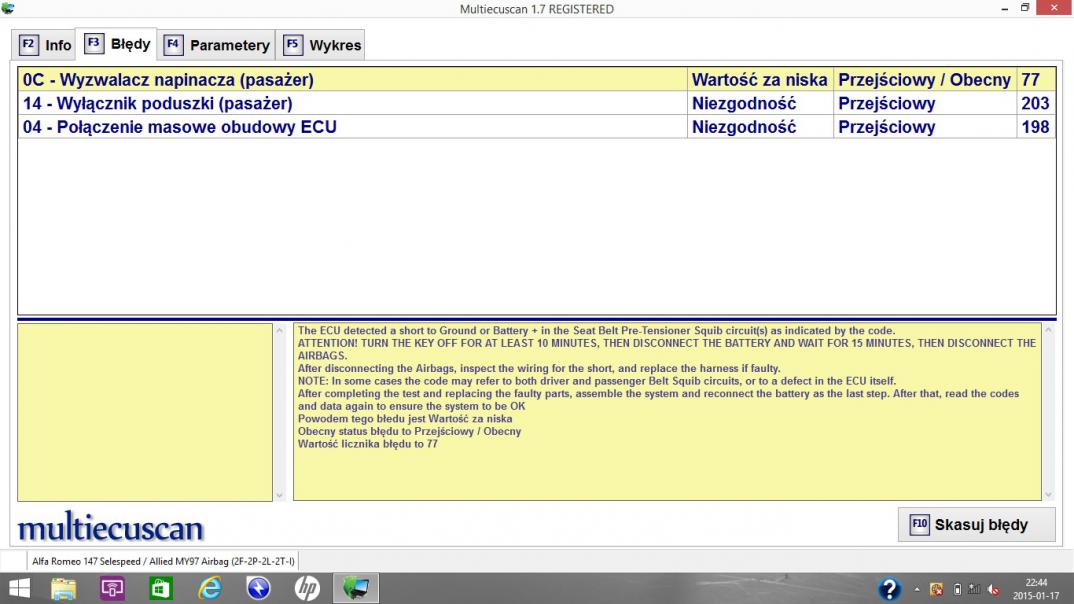Open the Parametery tab

click(x=217, y=45)
